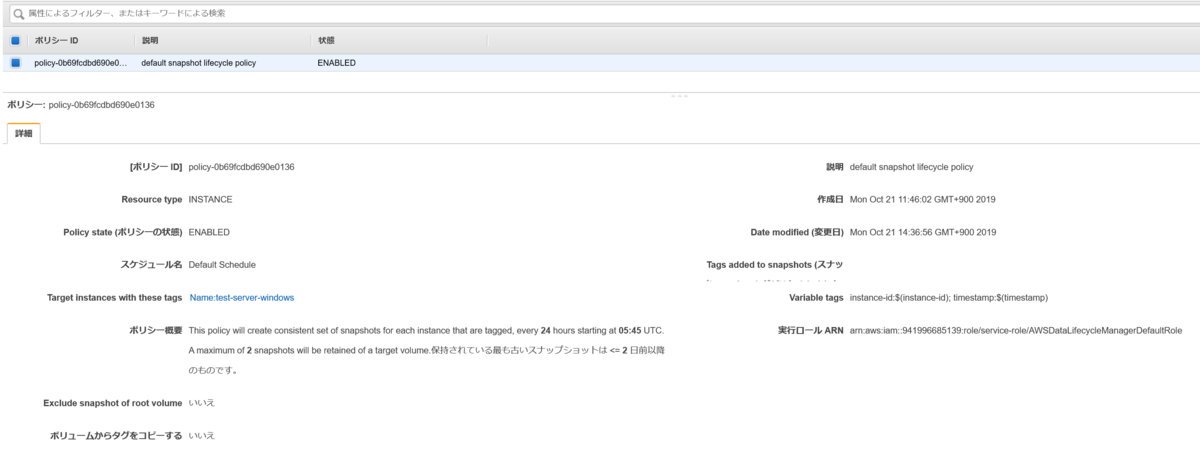1200x465 pixels.
Task: Click Variable tags value instance-id:$(instance-id)
Action: (948, 297)
